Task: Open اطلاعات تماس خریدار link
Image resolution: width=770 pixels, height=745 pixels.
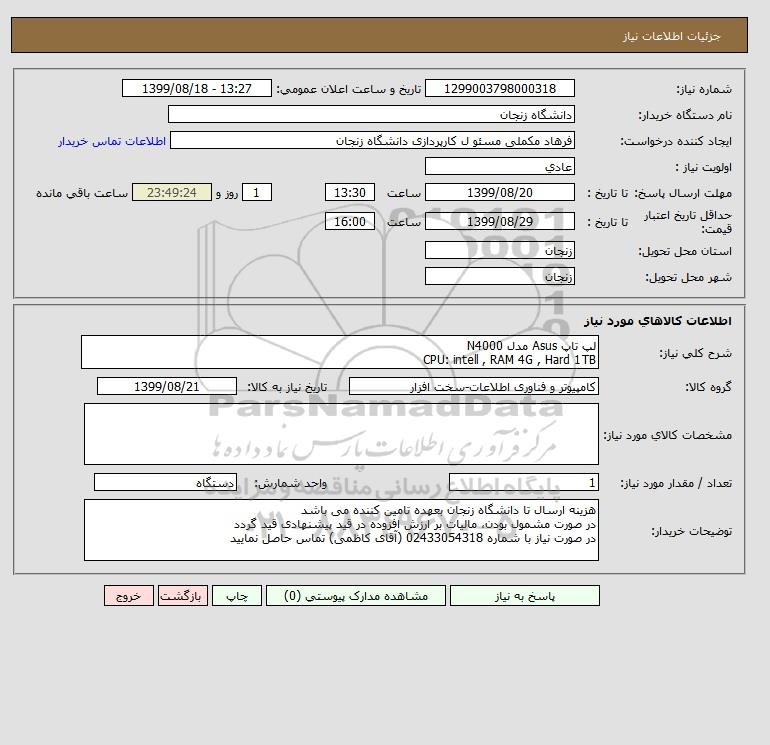Action: pos(112,141)
